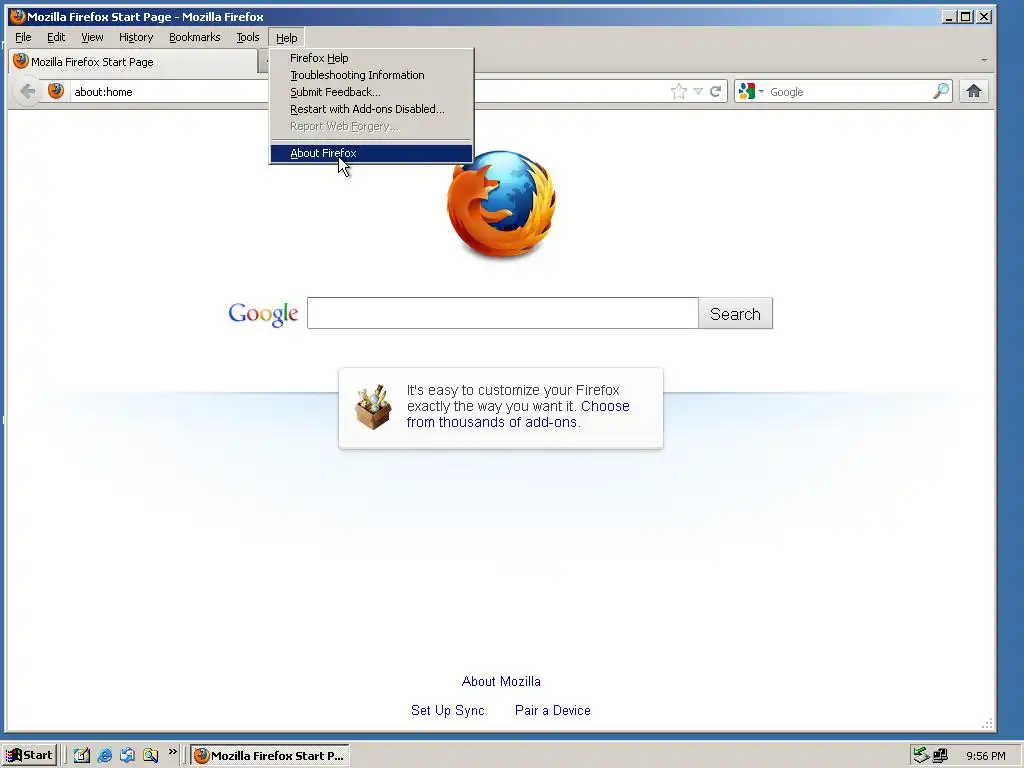This screenshot has width=1024, height=768.
Task: Click the Google toolbar search field
Action: tap(850, 92)
